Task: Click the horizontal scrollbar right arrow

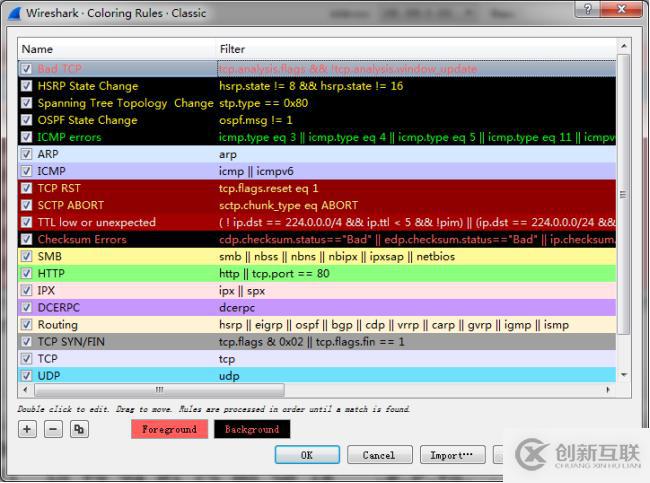Action: click(x=608, y=390)
